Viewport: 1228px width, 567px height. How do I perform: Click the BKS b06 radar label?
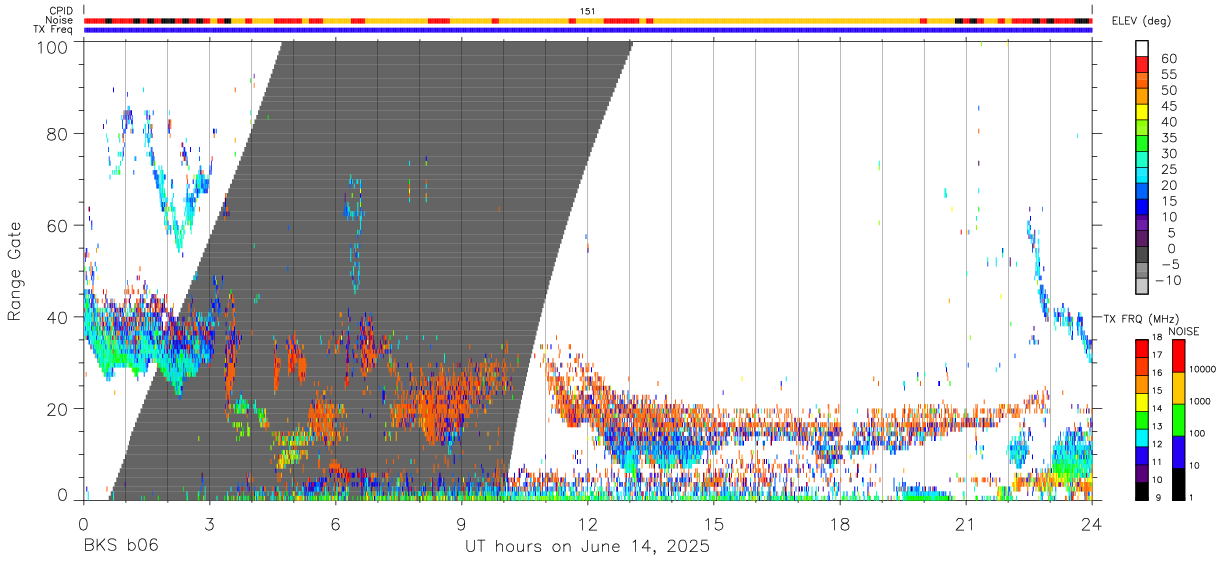click(x=120, y=547)
